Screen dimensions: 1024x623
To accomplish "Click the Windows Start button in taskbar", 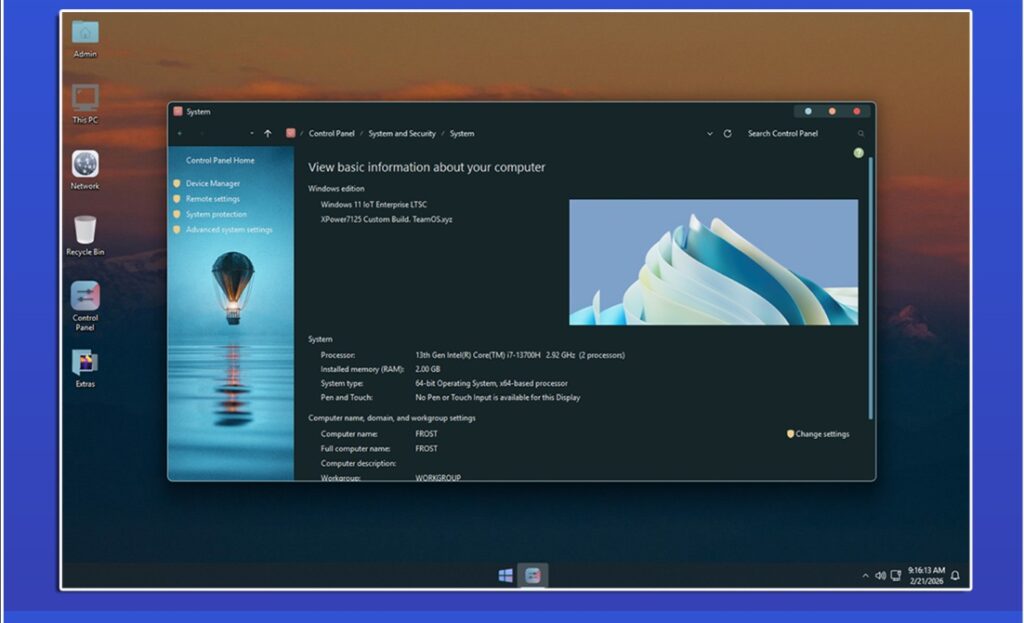I will coord(506,576).
